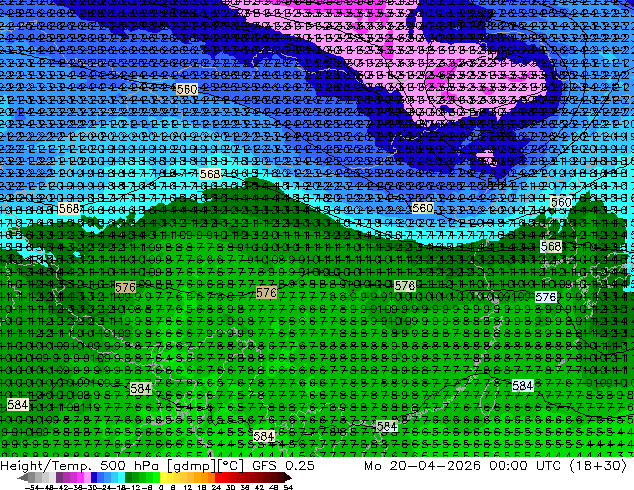Click the Height/Temp. title text
This screenshot has height=490, width=634.
click(x=47, y=466)
